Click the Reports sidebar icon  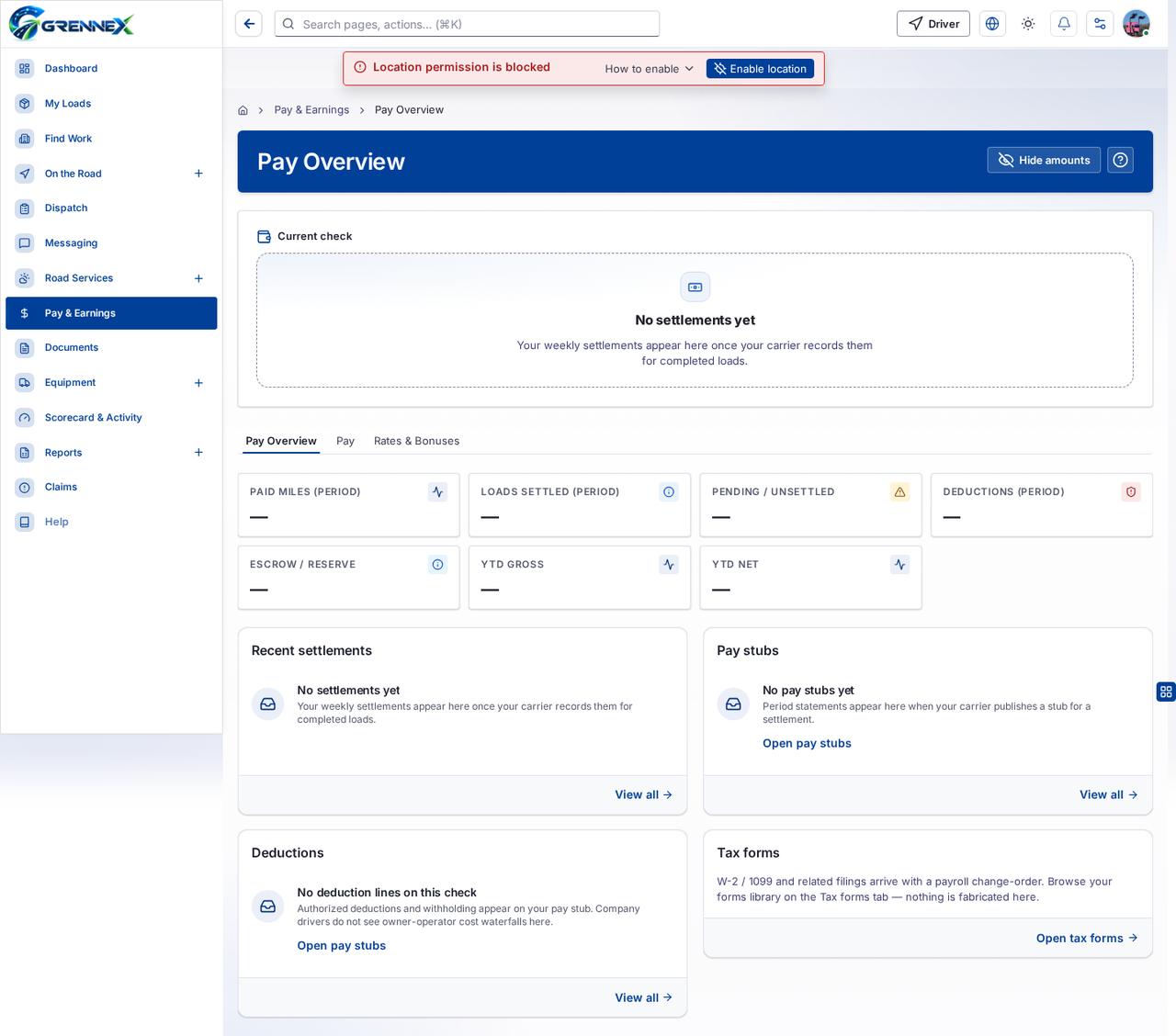click(x=25, y=452)
